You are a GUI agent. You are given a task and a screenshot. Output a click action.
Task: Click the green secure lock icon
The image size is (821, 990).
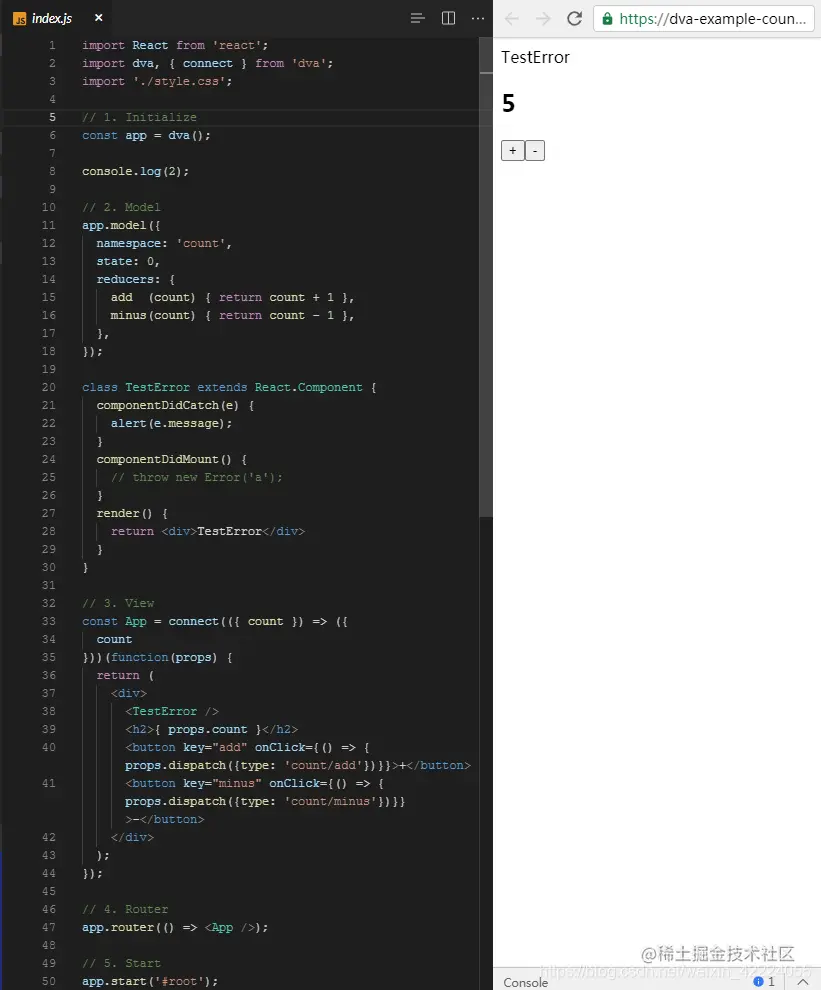[x=607, y=19]
